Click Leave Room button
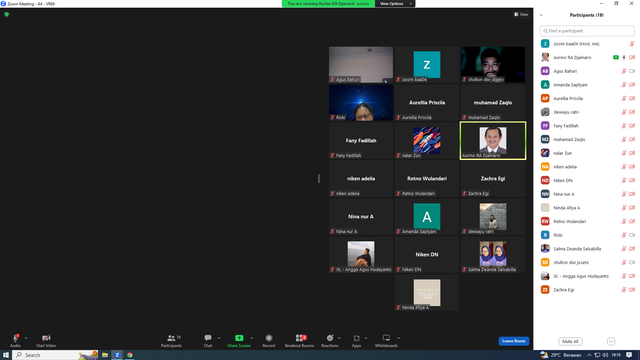 pyautogui.click(x=513, y=341)
